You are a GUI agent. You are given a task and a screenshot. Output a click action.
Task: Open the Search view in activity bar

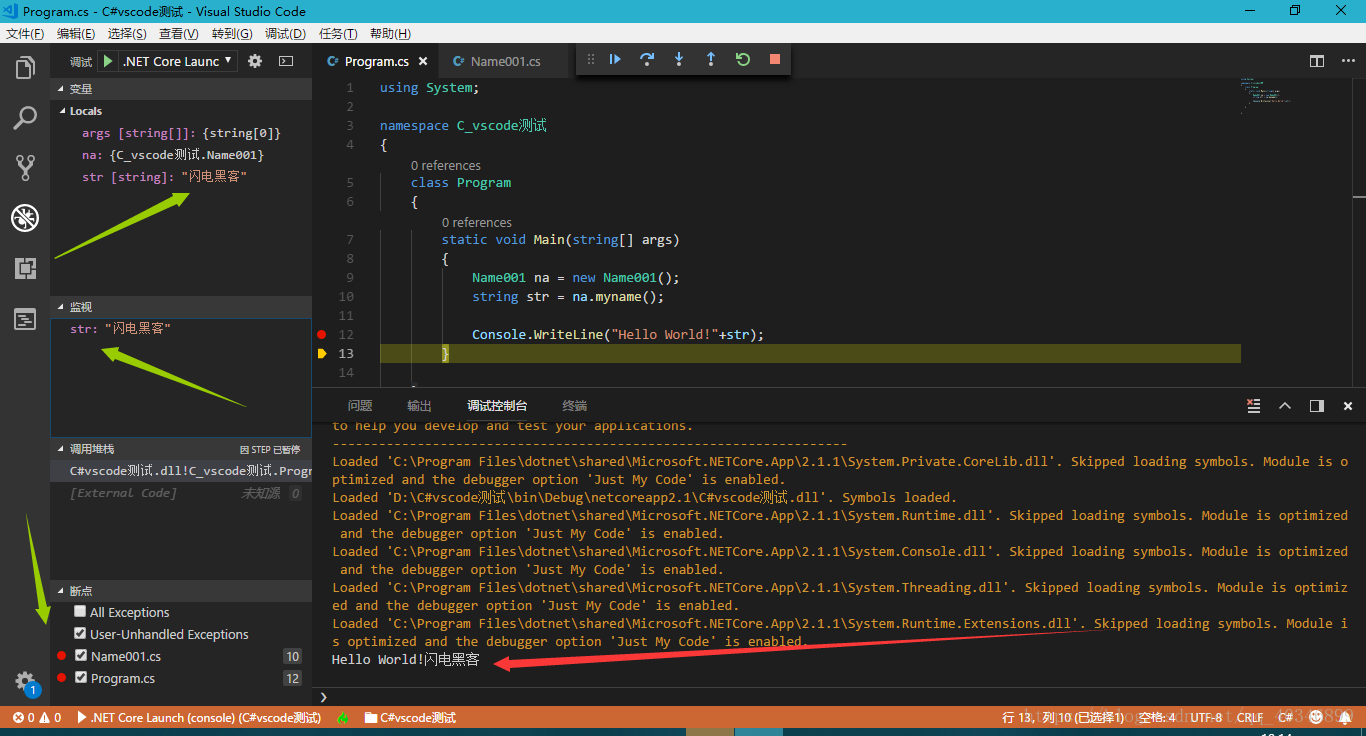25,118
